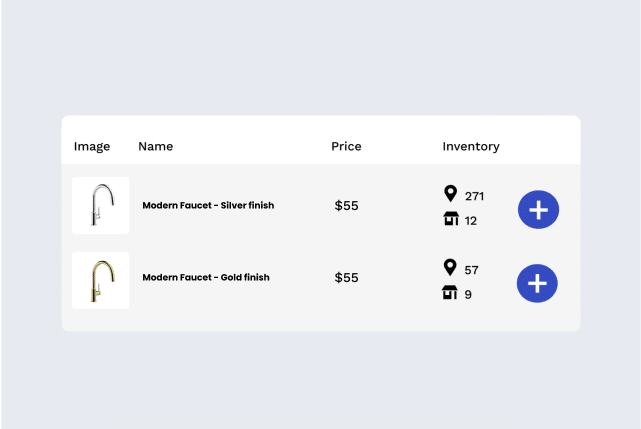Open the silver faucet thumbnail image

[101, 205]
